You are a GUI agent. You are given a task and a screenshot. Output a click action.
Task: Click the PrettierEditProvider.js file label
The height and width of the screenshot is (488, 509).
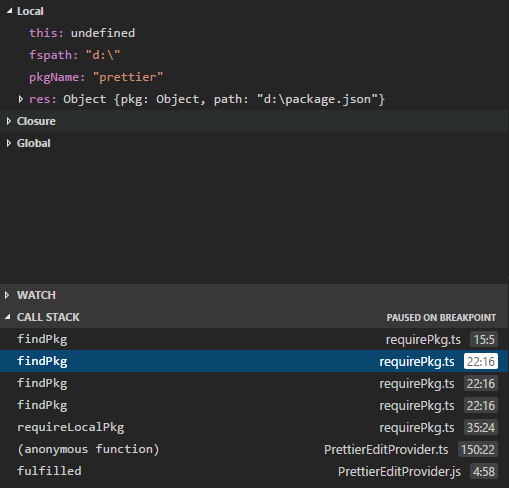pyautogui.click(x=399, y=472)
